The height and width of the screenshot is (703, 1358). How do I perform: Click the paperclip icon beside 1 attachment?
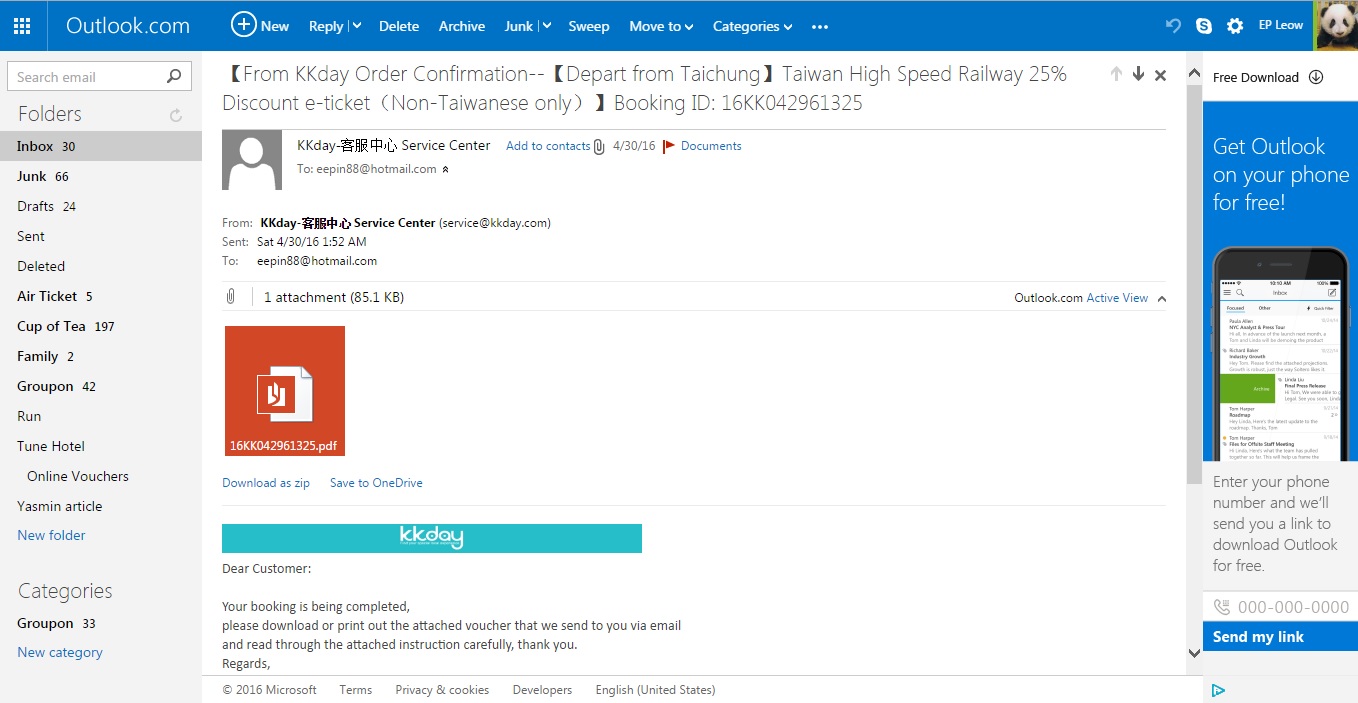click(x=231, y=297)
